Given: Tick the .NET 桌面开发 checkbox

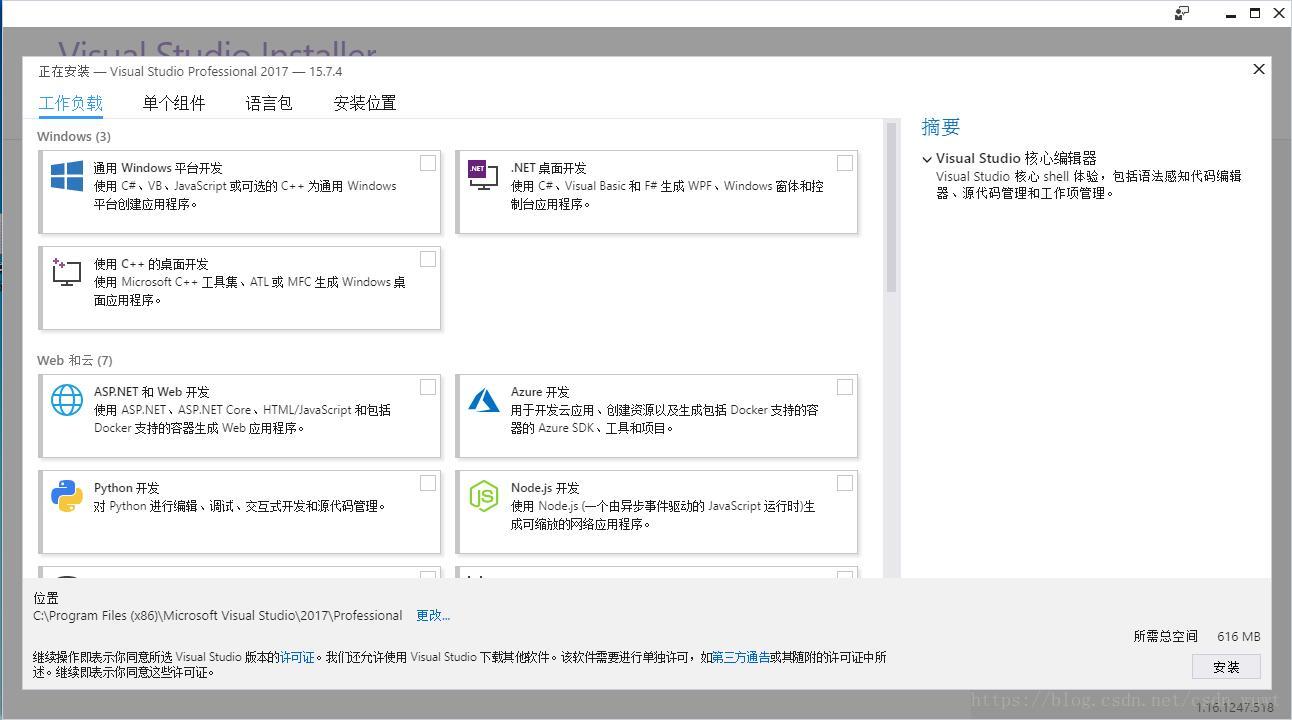Looking at the screenshot, I should click(845, 163).
